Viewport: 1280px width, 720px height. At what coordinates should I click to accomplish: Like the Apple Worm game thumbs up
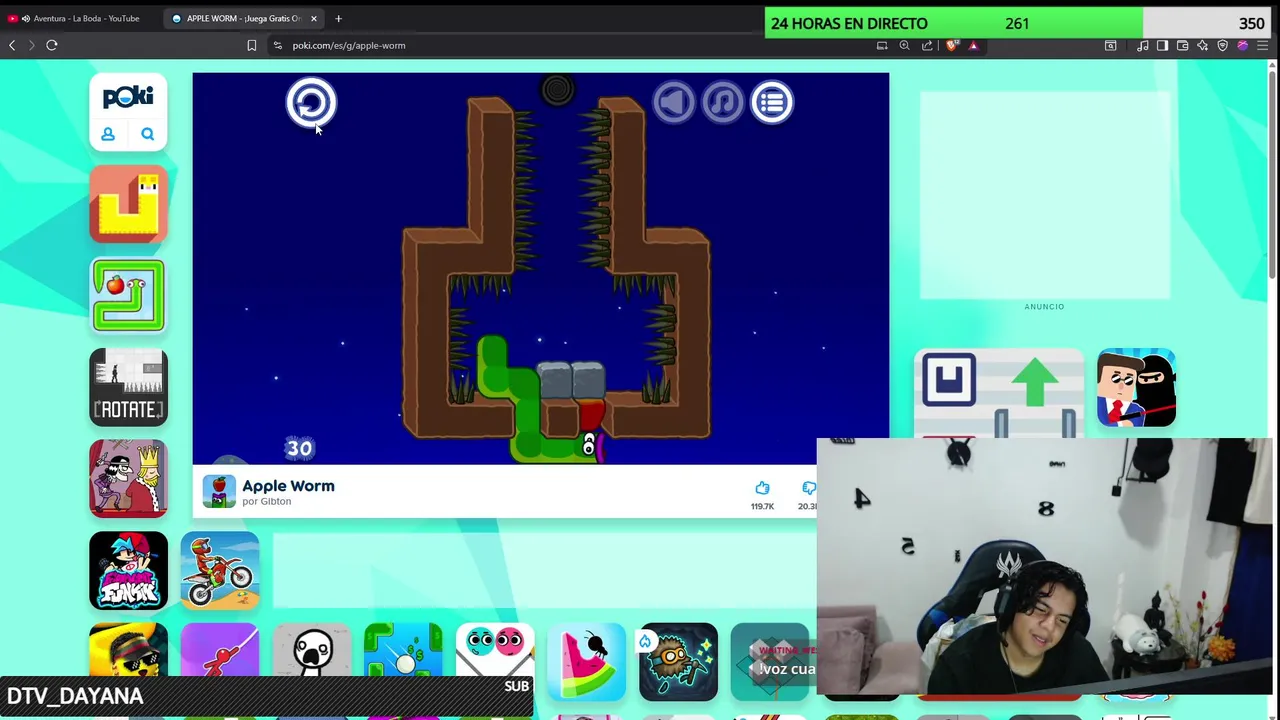(762, 488)
